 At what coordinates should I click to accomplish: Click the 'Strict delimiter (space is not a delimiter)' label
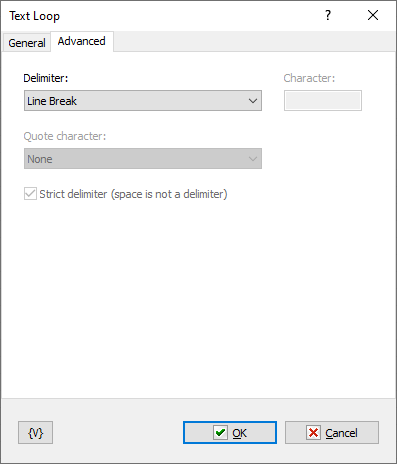pos(133,194)
